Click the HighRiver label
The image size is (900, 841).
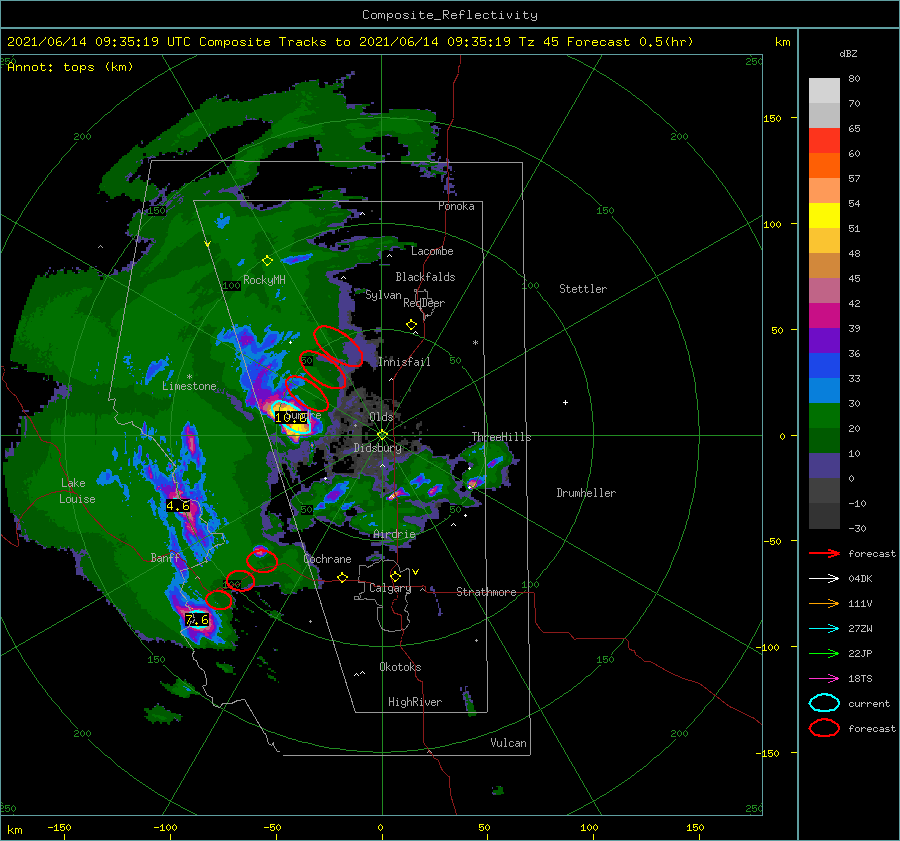coord(415,702)
